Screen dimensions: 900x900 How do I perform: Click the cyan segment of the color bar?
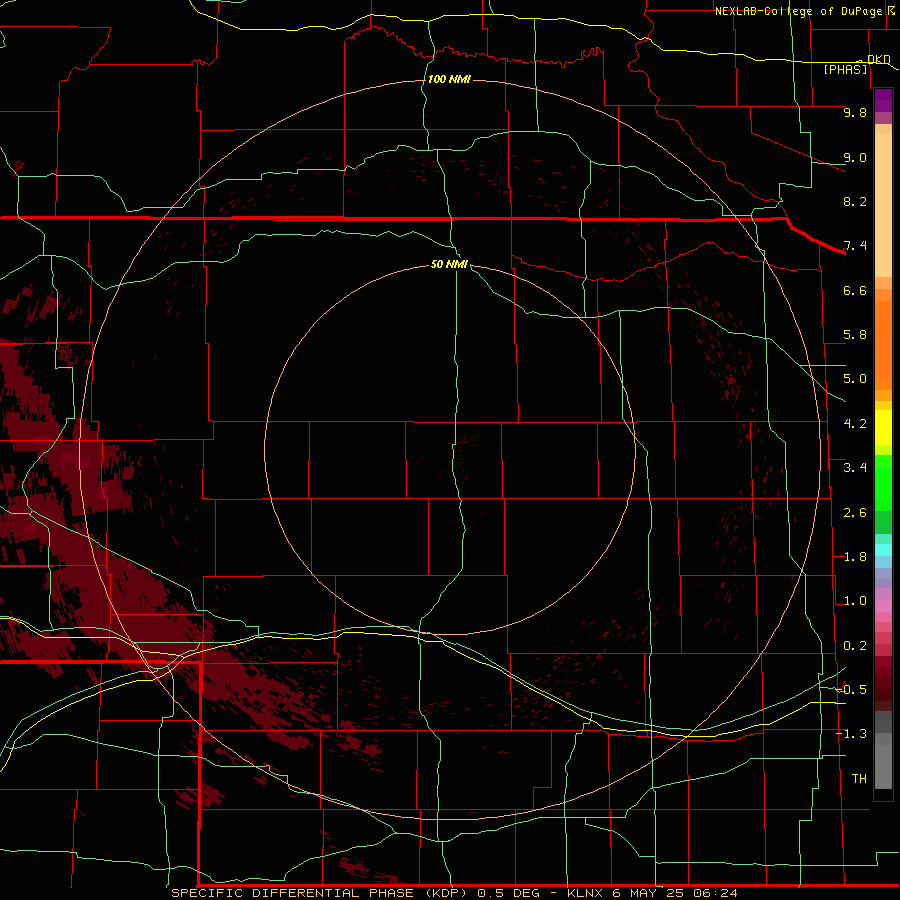click(883, 550)
